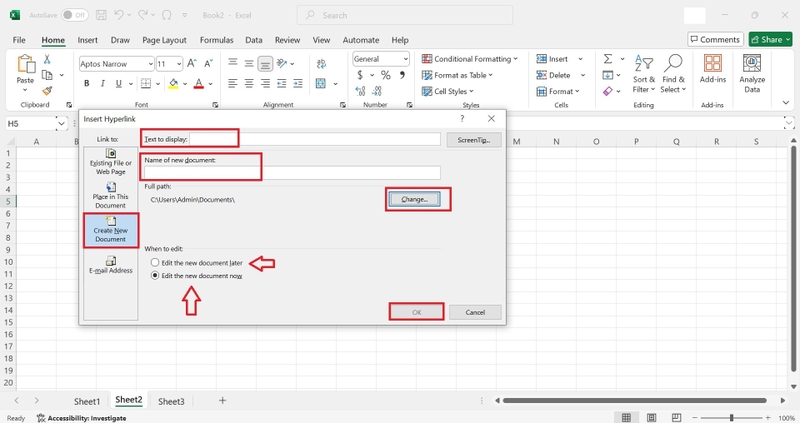This screenshot has width=800, height=423.
Task: Decrease font size with smaller A
Action: (x=208, y=63)
